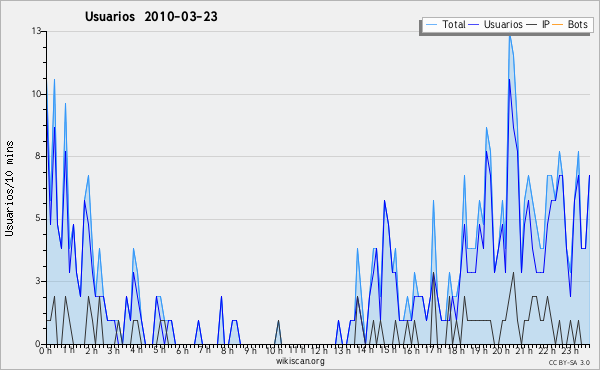This screenshot has width=600, height=370.
Task: Click the Bots legend entry
Action: tap(570, 24)
